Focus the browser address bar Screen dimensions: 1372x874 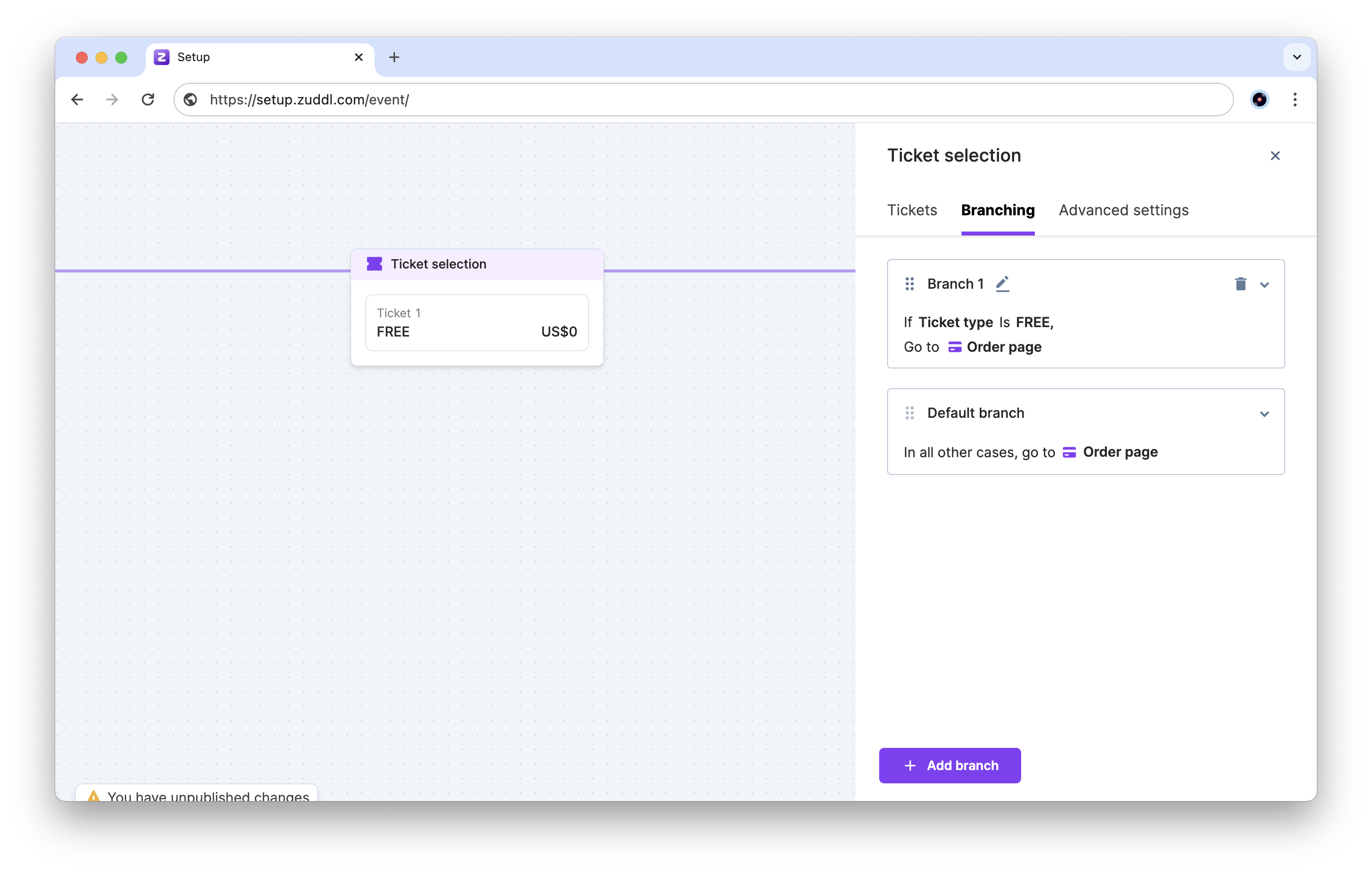point(684,100)
